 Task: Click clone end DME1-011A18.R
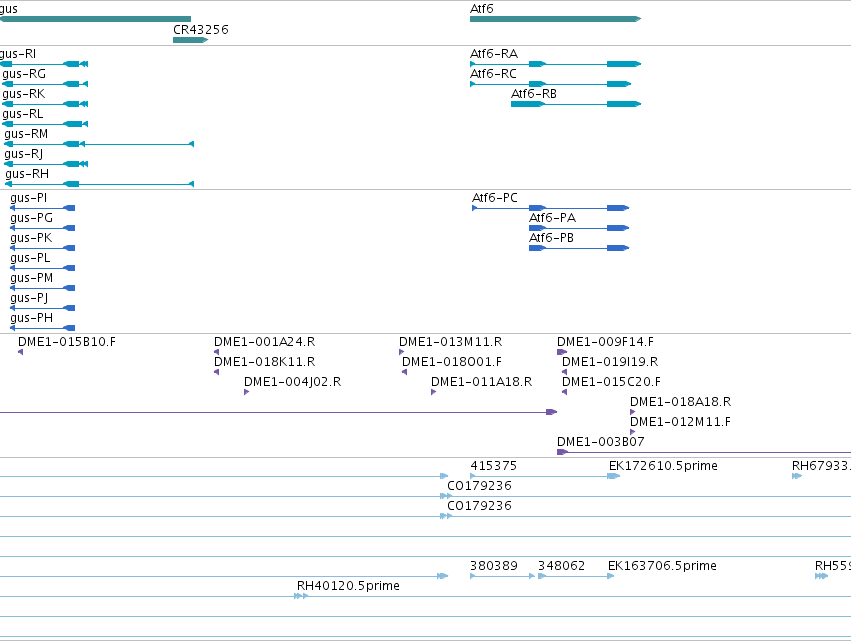(434, 392)
